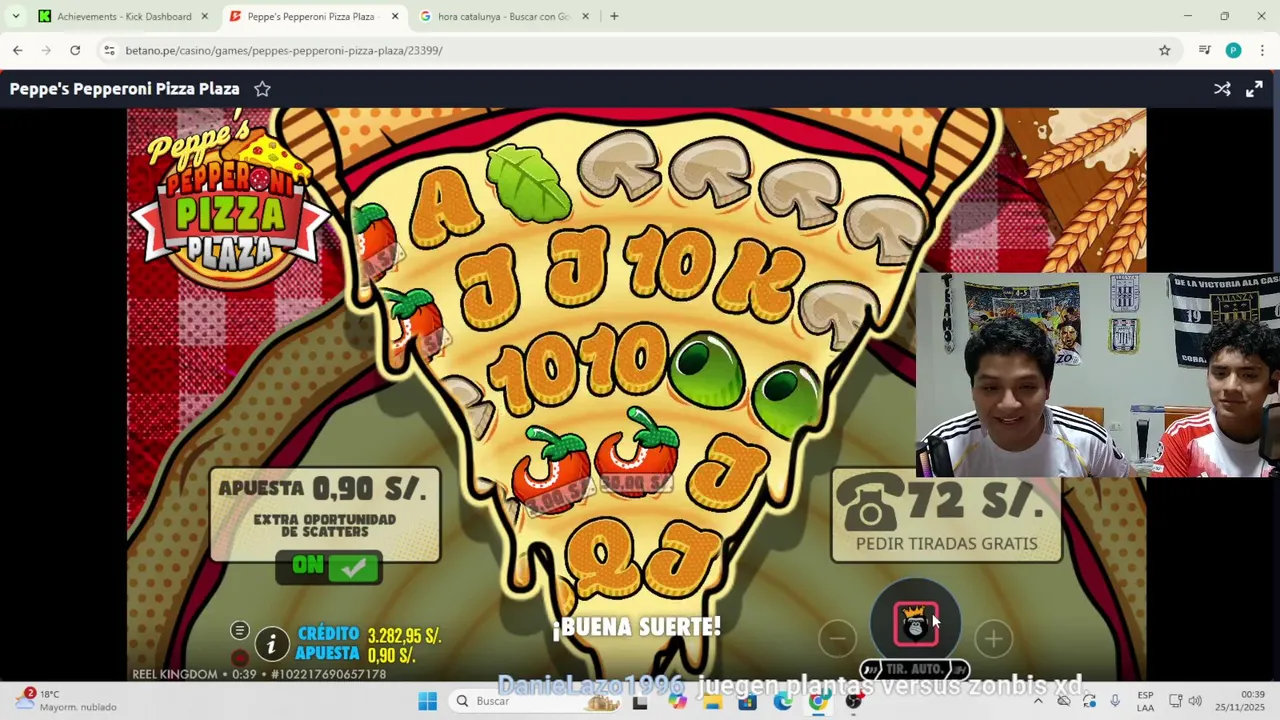Click the gorilla spin button
1280x720 pixels.
point(915,623)
